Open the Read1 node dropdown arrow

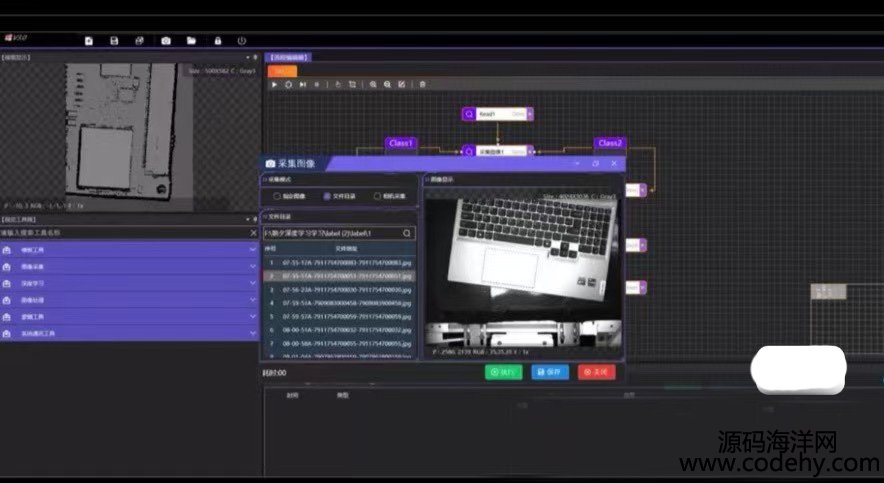click(x=530, y=114)
